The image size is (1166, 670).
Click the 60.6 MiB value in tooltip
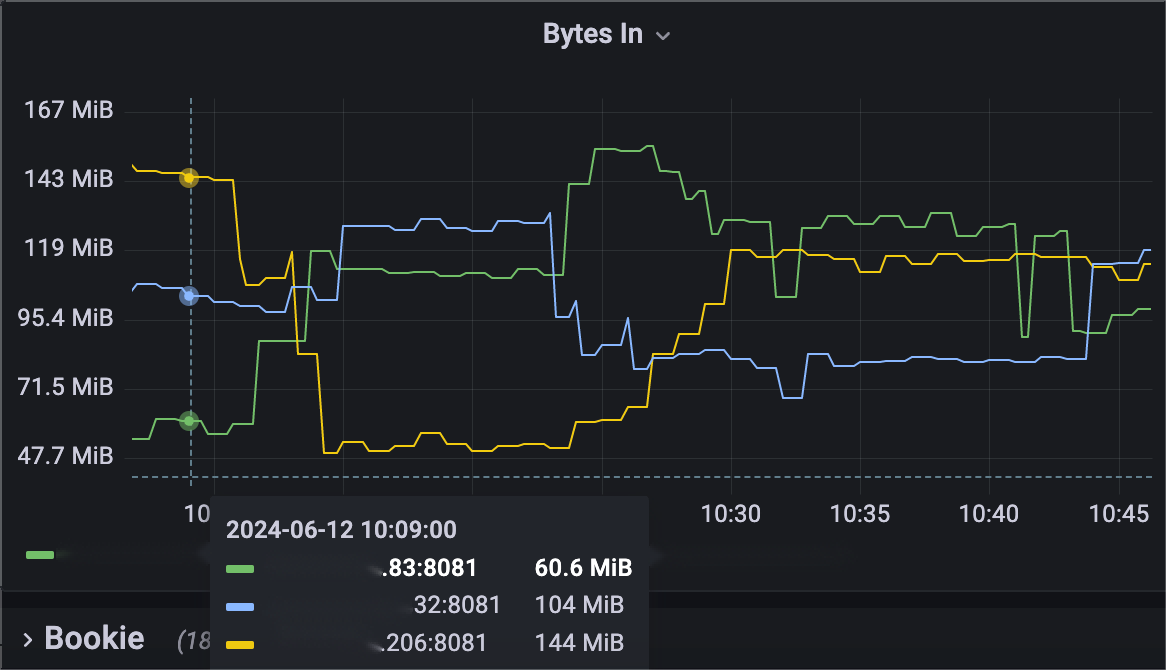pos(584,569)
